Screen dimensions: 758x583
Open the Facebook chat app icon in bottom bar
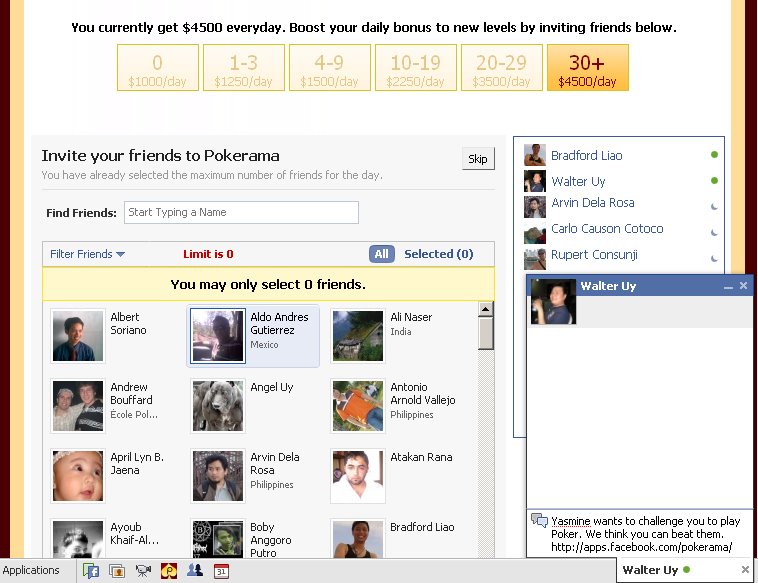pyautogui.click(x=91, y=571)
